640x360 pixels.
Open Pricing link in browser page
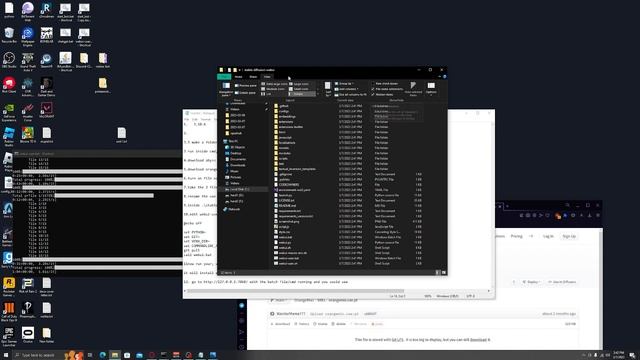(516, 236)
